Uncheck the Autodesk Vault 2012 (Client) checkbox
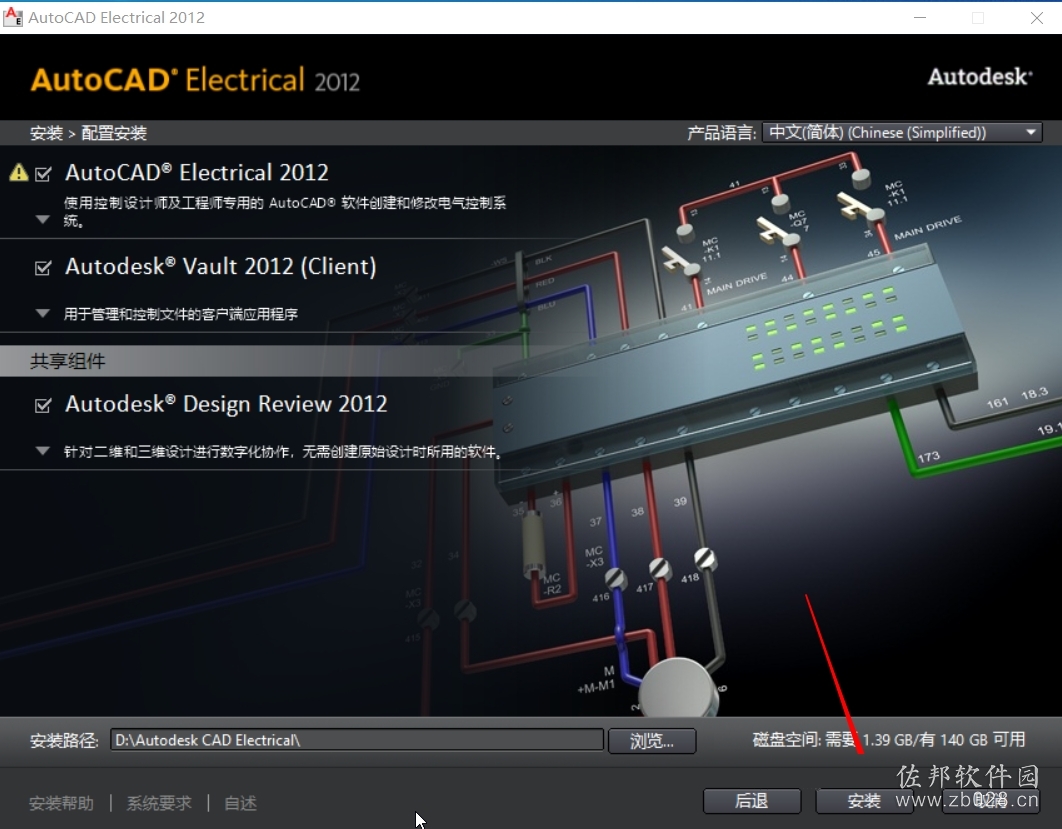Image resolution: width=1062 pixels, height=829 pixels. pyautogui.click(x=43, y=268)
